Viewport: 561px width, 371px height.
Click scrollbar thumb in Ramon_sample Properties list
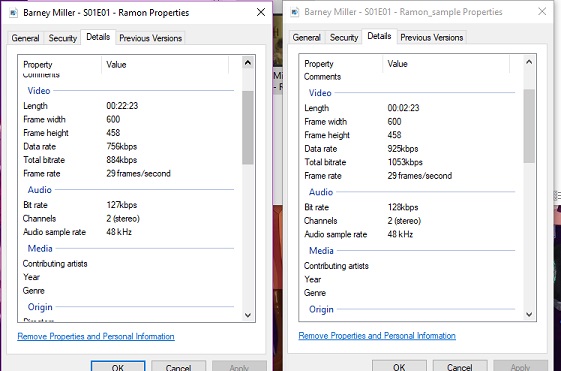[x=529, y=126]
